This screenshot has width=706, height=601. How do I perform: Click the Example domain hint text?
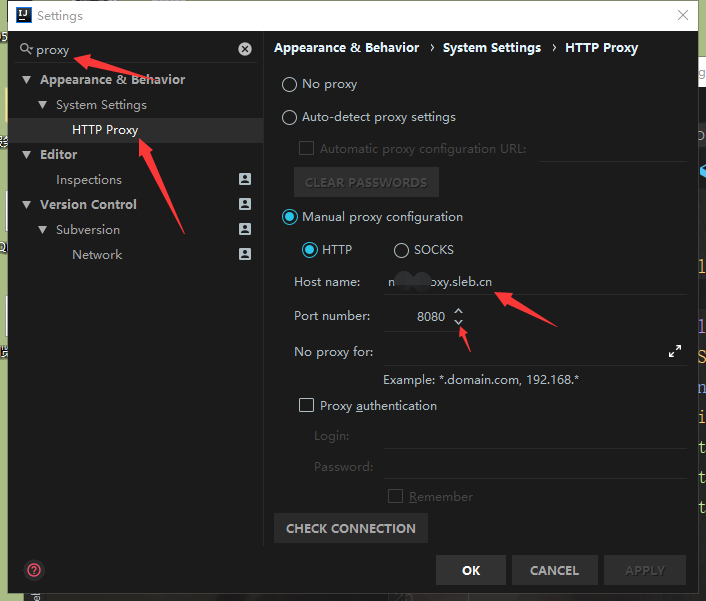pos(481,380)
